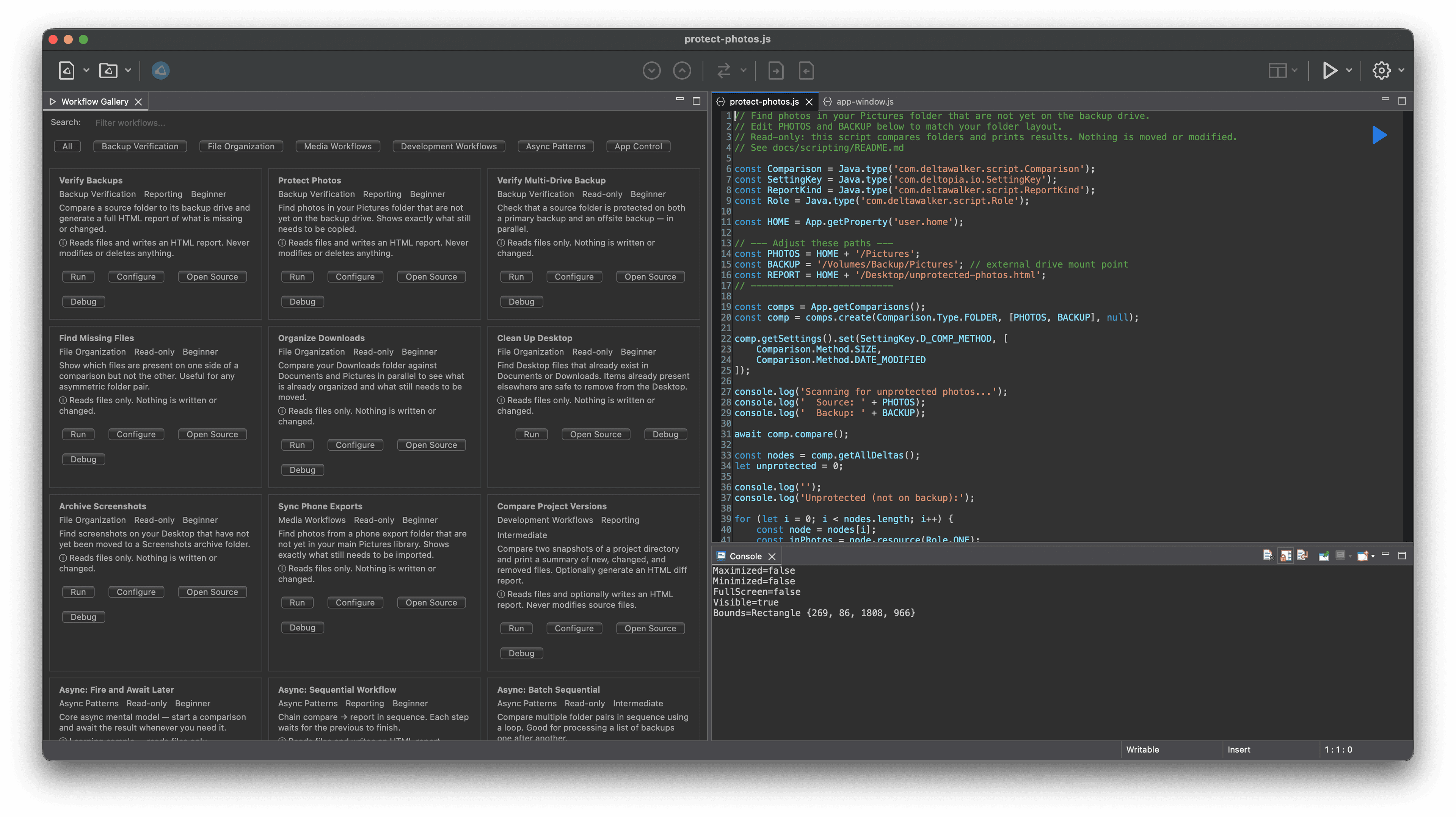Minimize the editor panel
The width and height of the screenshot is (1456, 817).
point(1385,99)
